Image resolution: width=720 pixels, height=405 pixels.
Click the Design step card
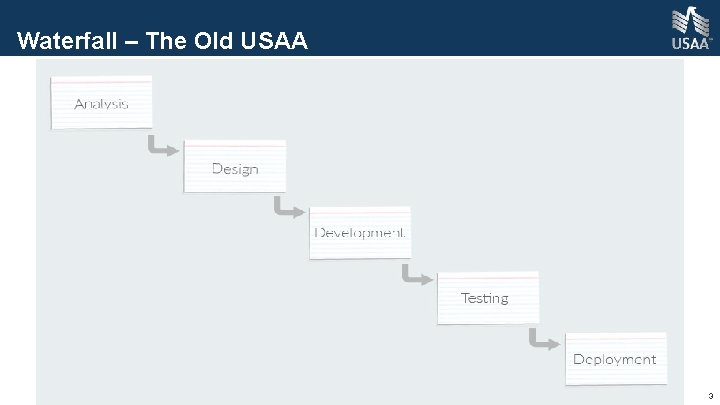point(235,167)
